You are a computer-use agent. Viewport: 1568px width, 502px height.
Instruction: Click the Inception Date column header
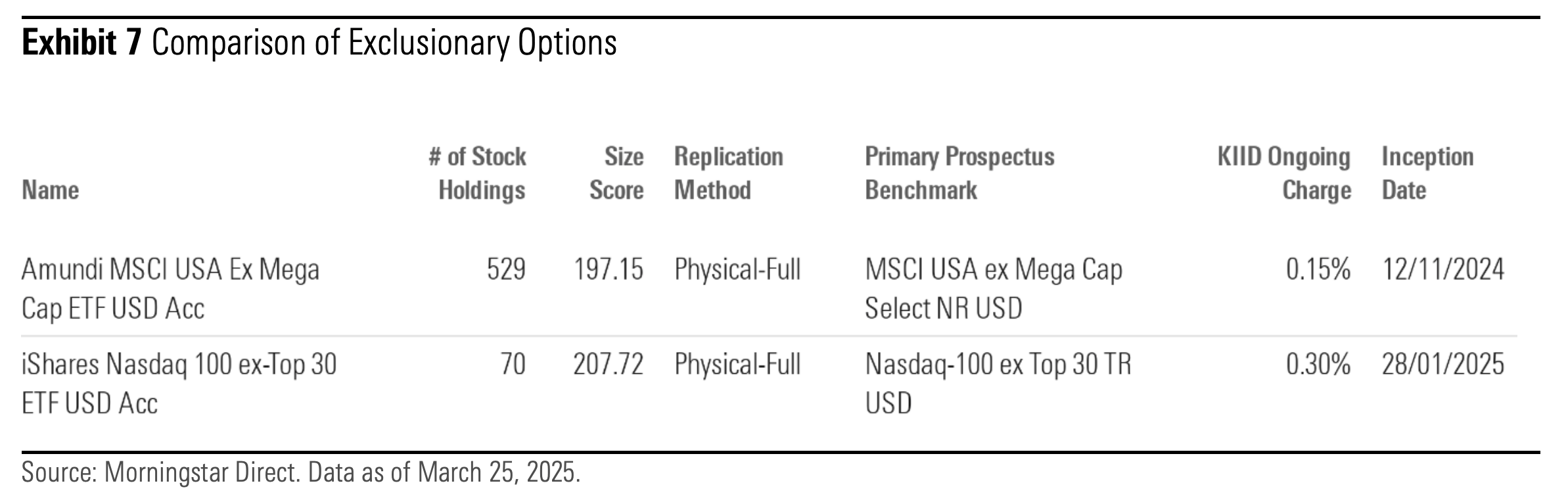1427,173
